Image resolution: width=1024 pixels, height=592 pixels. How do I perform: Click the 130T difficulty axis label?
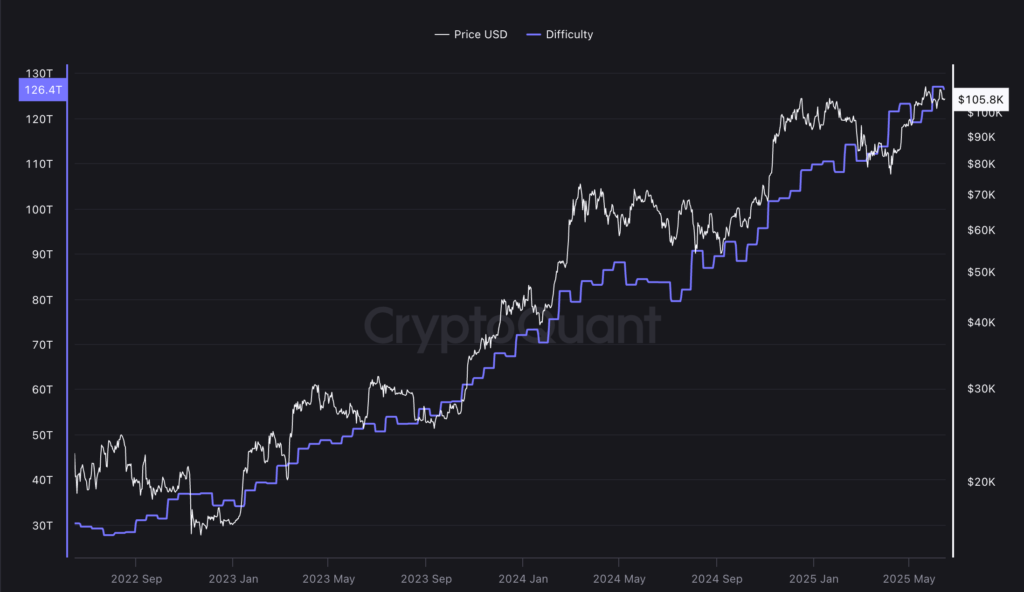[x=39, y=74]
